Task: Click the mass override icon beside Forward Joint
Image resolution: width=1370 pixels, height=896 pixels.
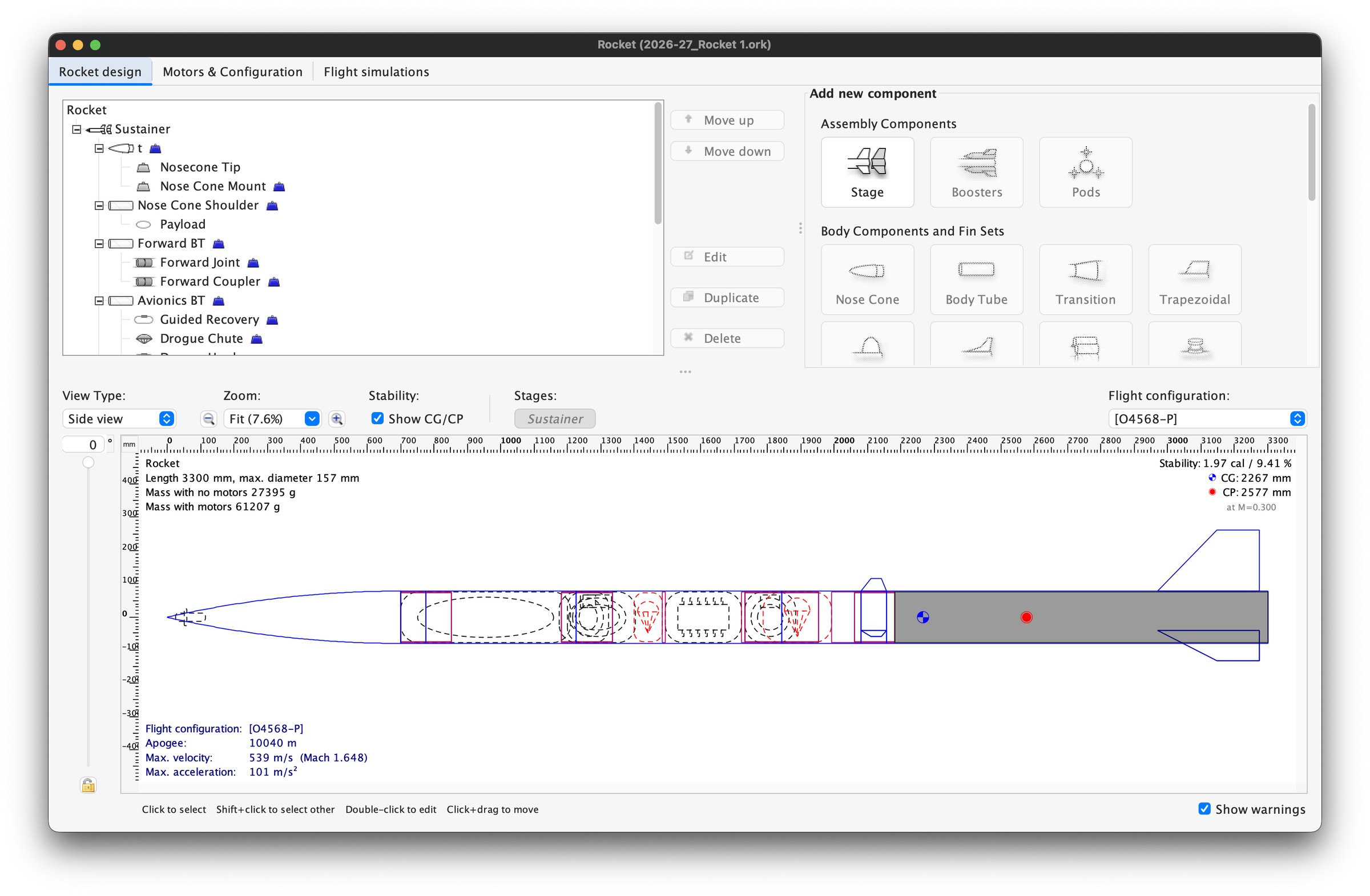Action: [253, 263]
